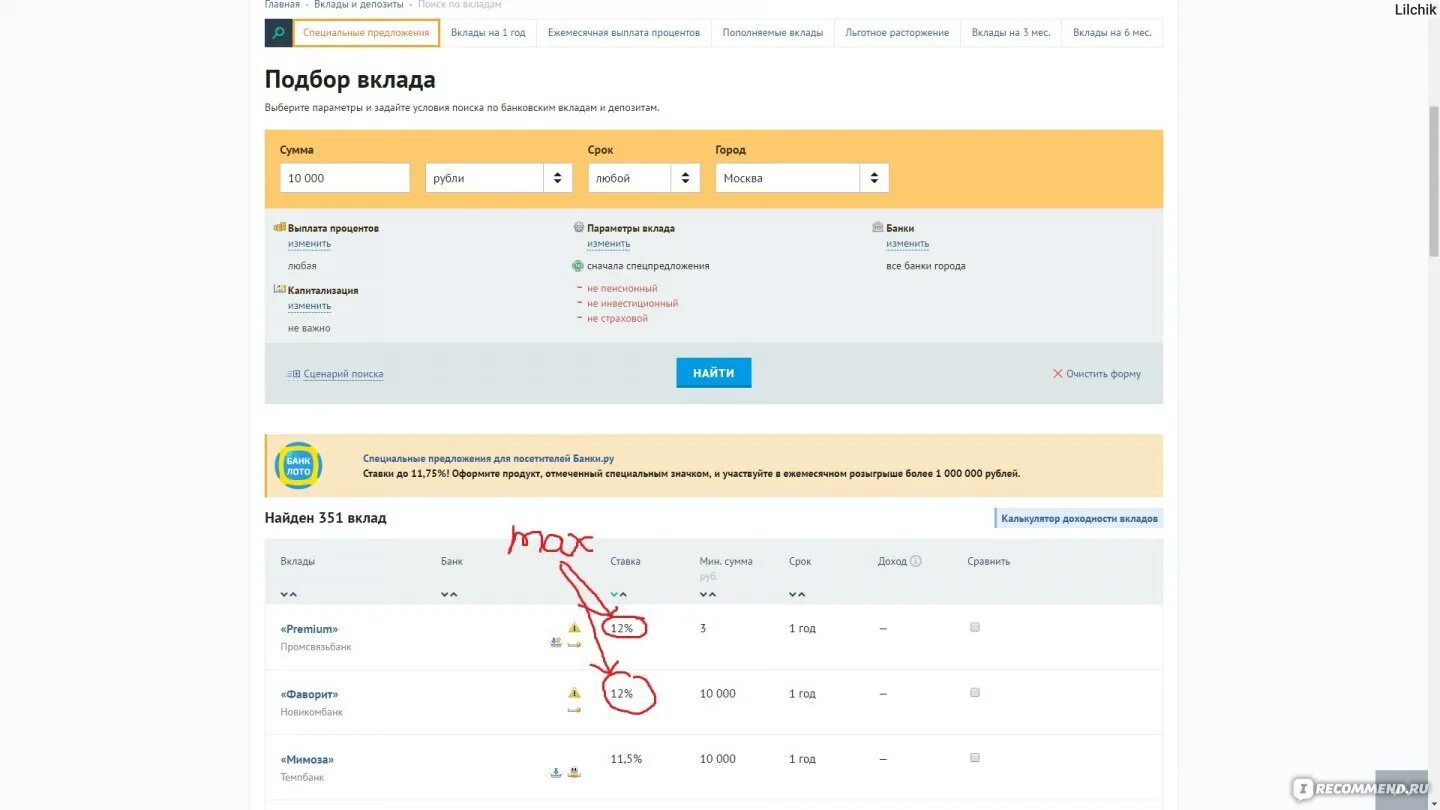1440x810 pixels.
Task: Tick the compare checkbox for Фаворит
Action: tap(975, 692)
